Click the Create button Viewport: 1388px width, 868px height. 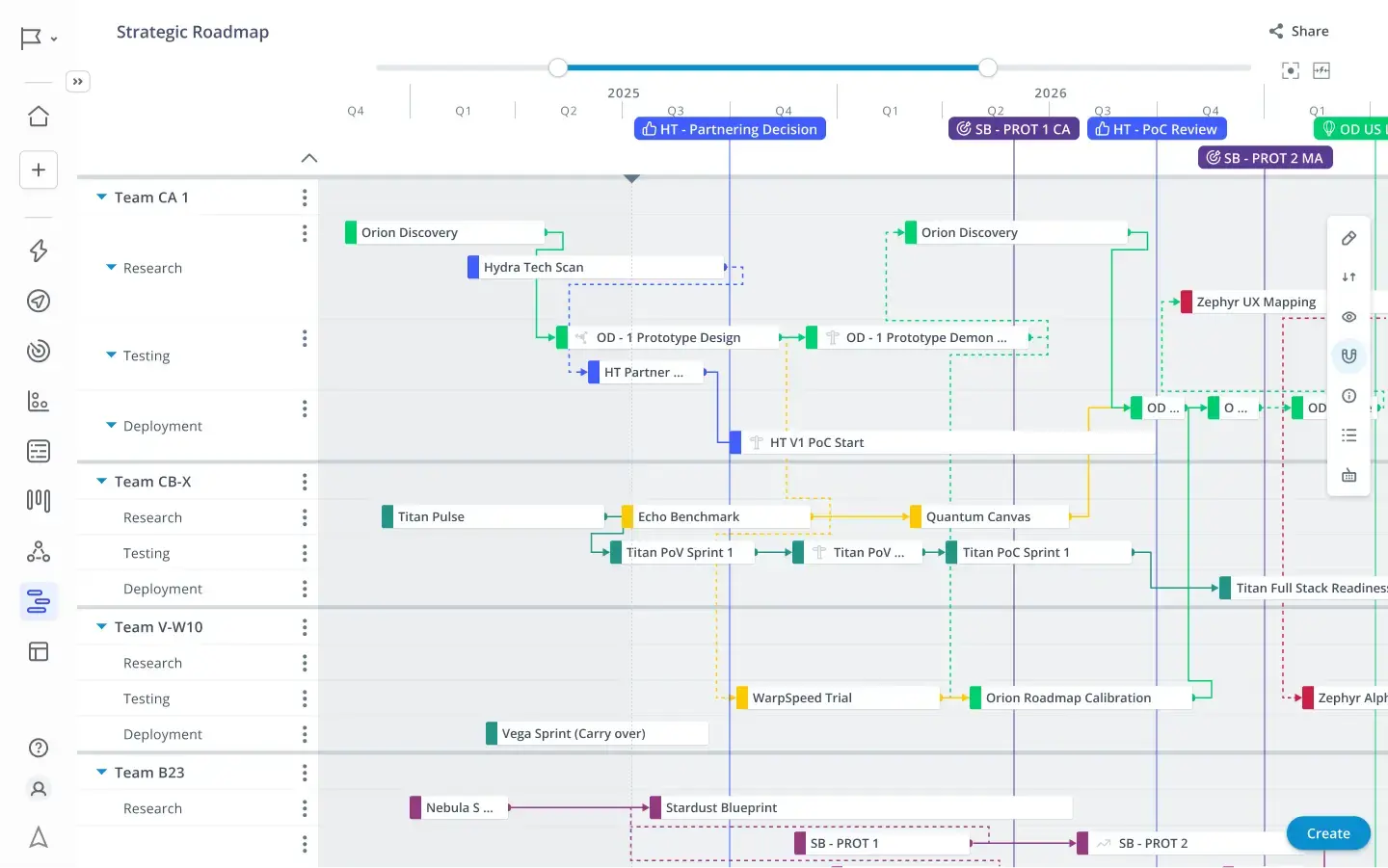1328,833
